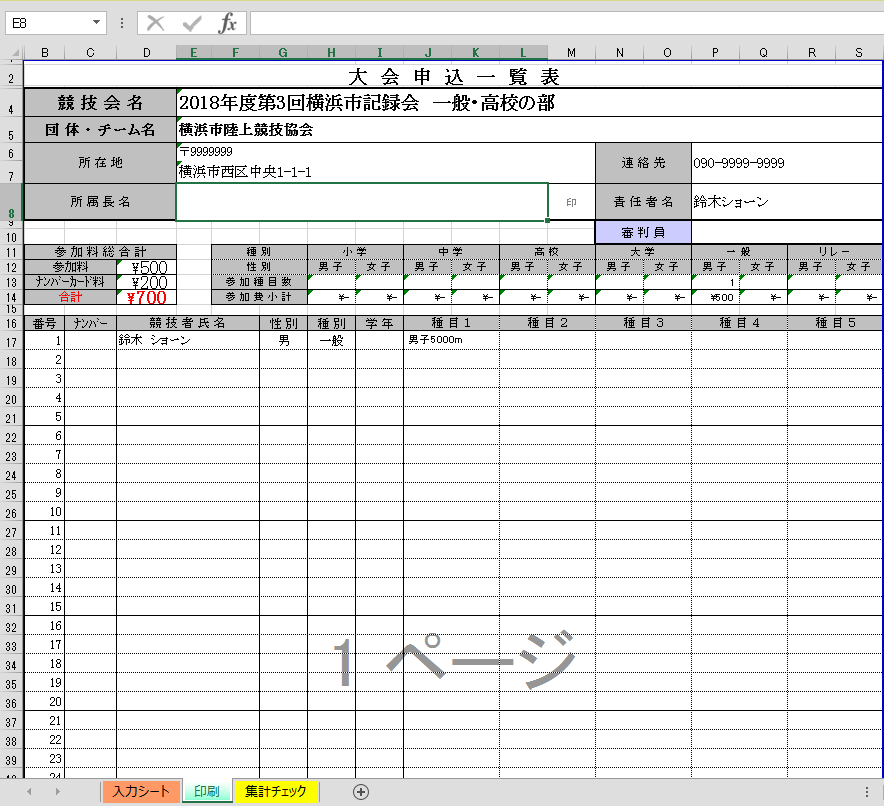Switch to the 入力シート sheet tab
Screen dimensions: 884x806
coord(141,791)
